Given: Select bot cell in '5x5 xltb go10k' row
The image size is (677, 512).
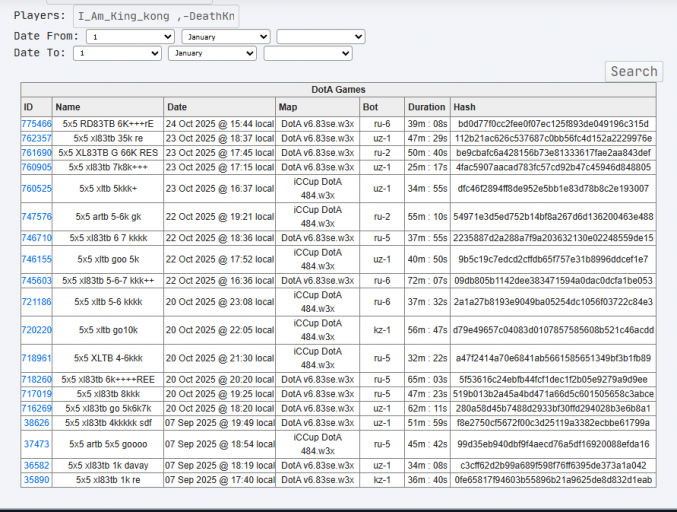Looking at the screenshot, I should [x=382, y=330].
